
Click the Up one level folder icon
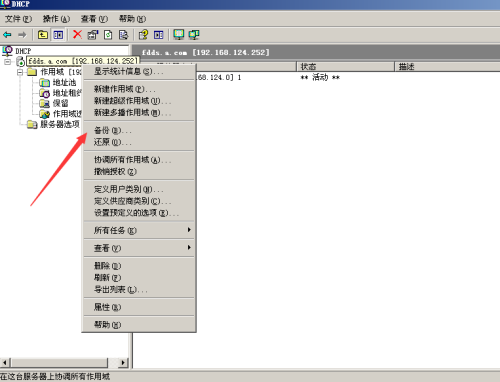click(43, 35)
